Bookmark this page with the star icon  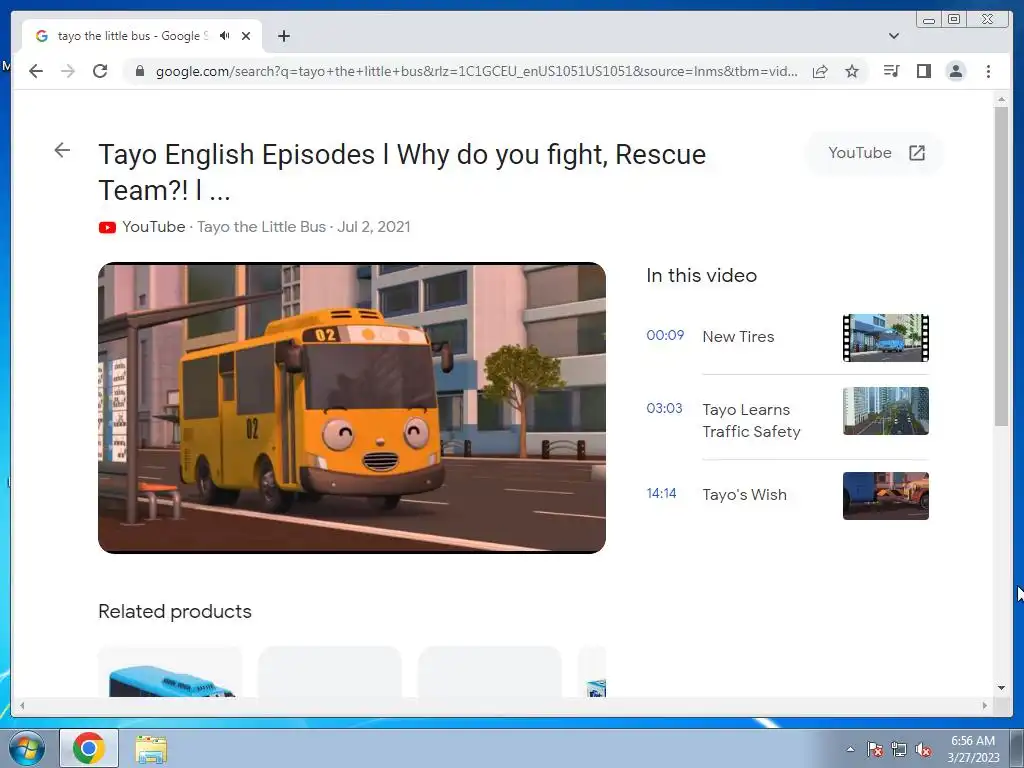(852, 71)
